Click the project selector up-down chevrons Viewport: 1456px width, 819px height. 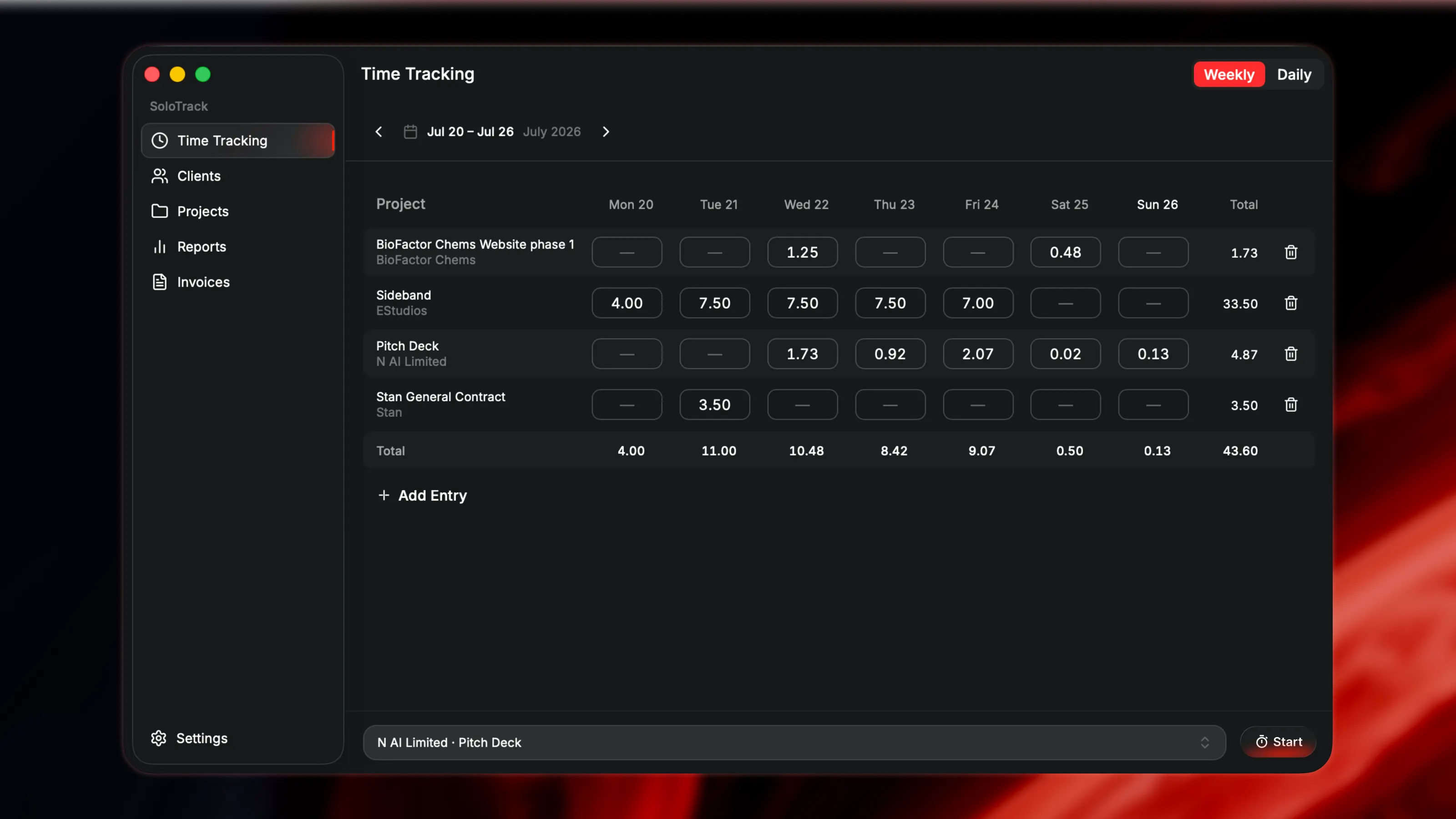pyautogui.click(x=1204, y=742)
